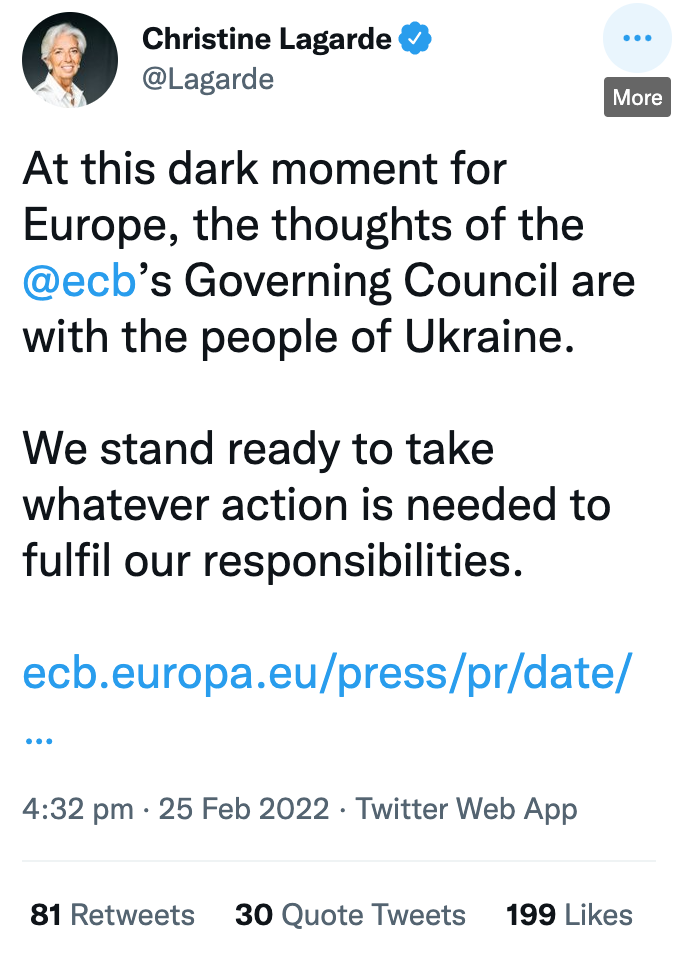The image size is (676, 956).
Task: Click the 4:32 pm timestamp
Action: (x=78, y=810)
